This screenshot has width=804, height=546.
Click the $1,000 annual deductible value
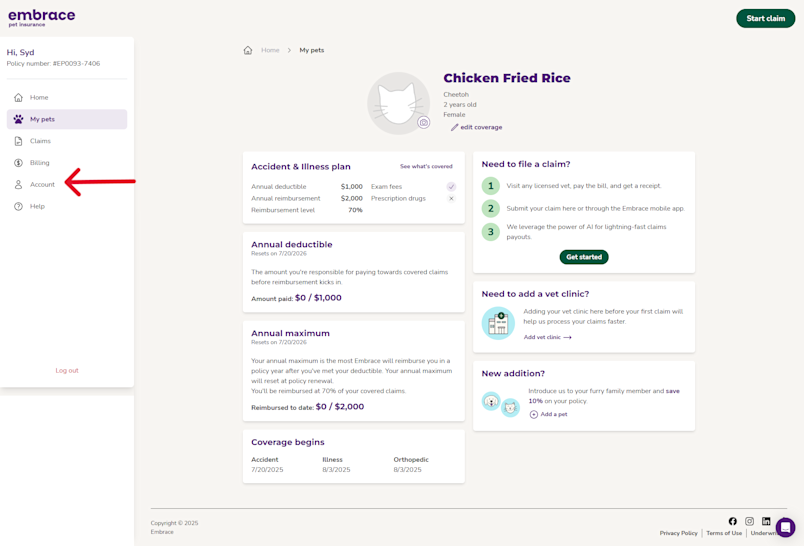coord(352,187)
